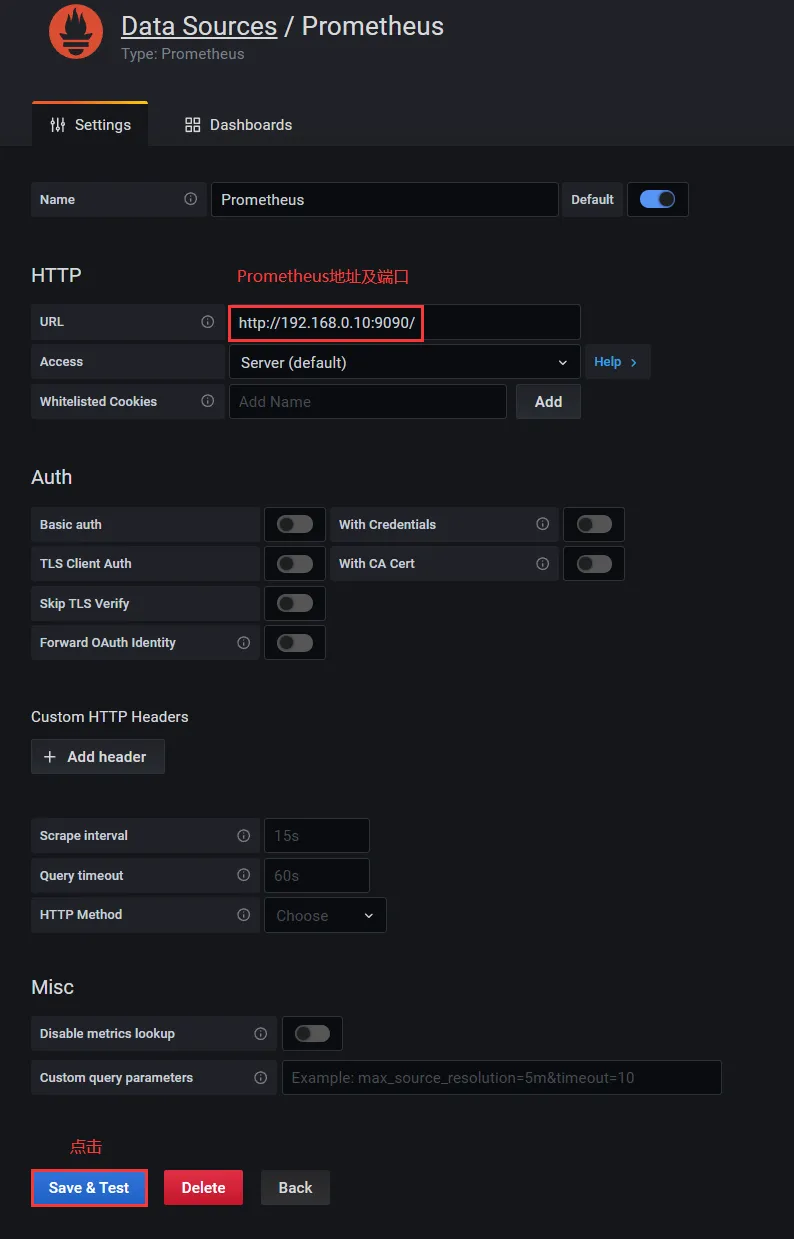Click the Prometheus flame logo icon
The height and width of the screenshot is (1239, 794).
[x=76, y=32]
